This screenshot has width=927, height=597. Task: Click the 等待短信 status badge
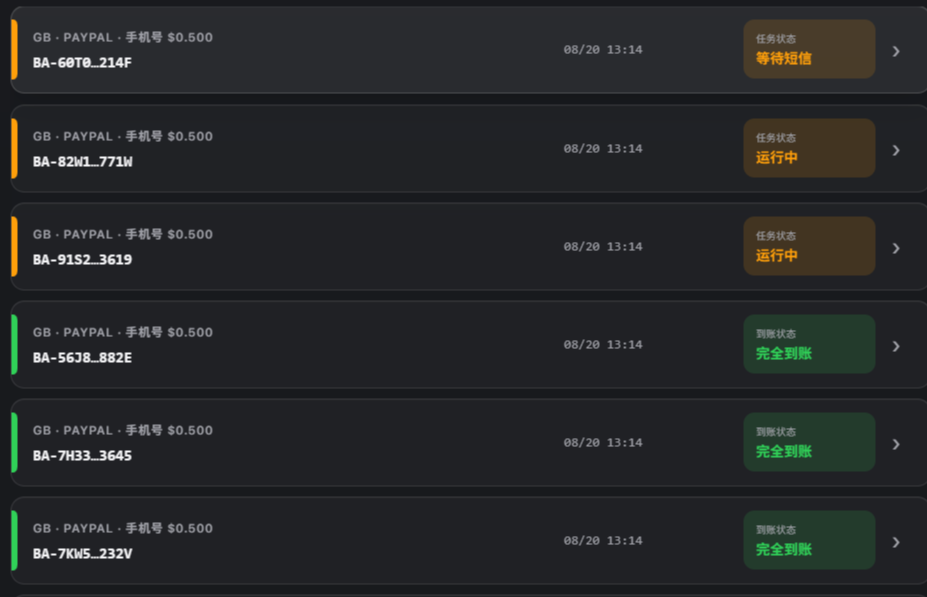click(x=809, y=49)
